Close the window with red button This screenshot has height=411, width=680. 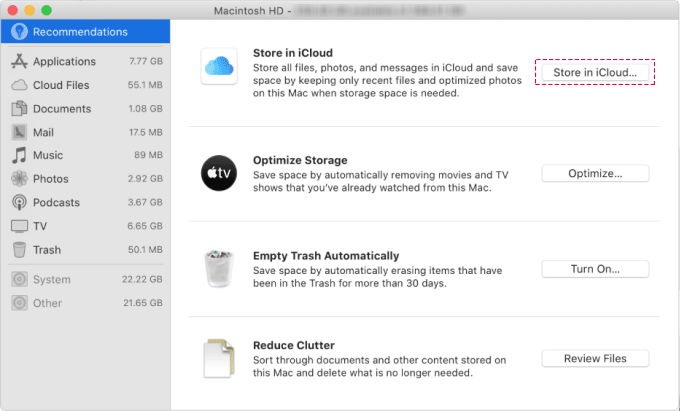tap(13, 10)
